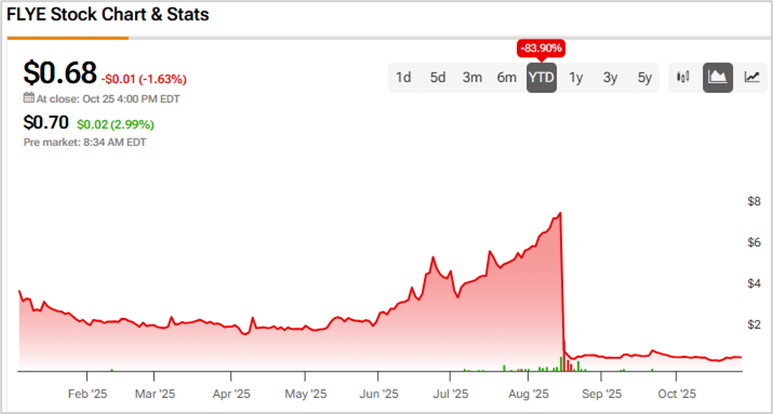Click the -83.90% change badge
Image resolution: width=773 pixels, height=414 pixels.
(541, 48)
